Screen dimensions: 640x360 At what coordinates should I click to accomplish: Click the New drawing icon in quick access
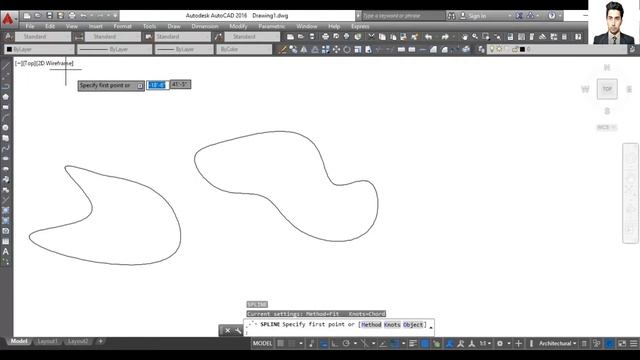[27, 16]
